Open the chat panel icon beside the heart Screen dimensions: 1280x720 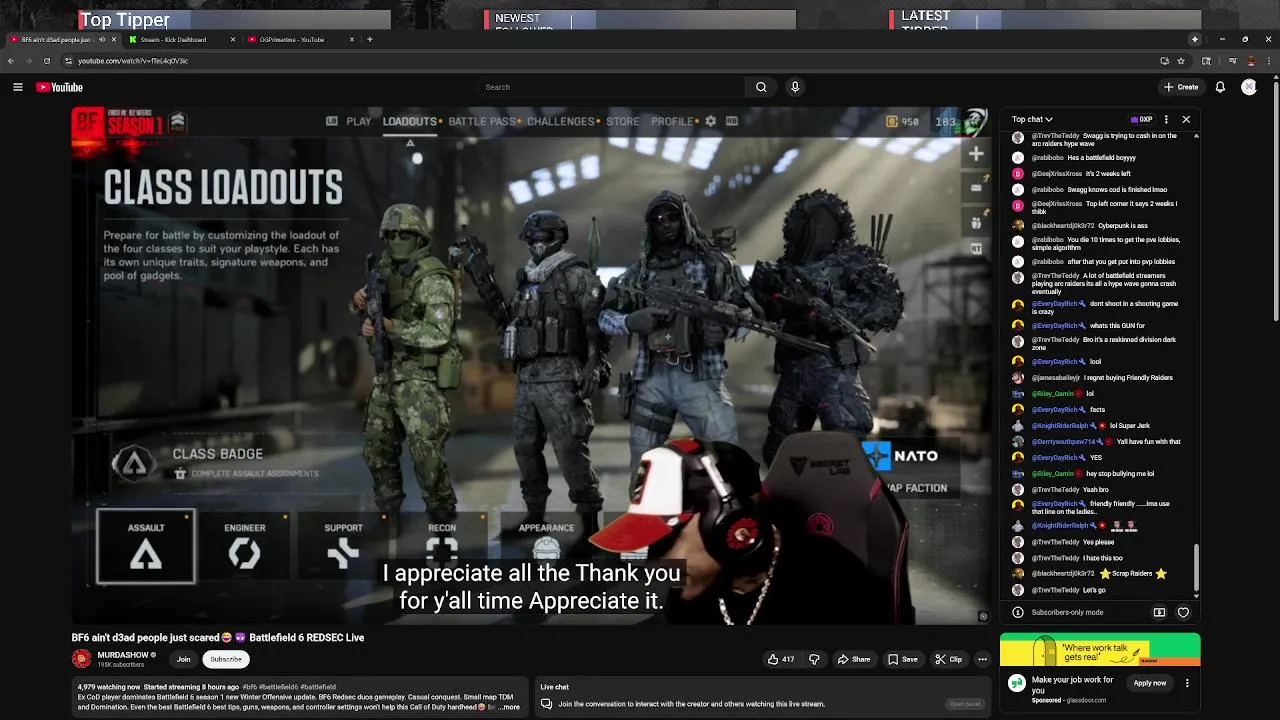tap(1159, 612)
